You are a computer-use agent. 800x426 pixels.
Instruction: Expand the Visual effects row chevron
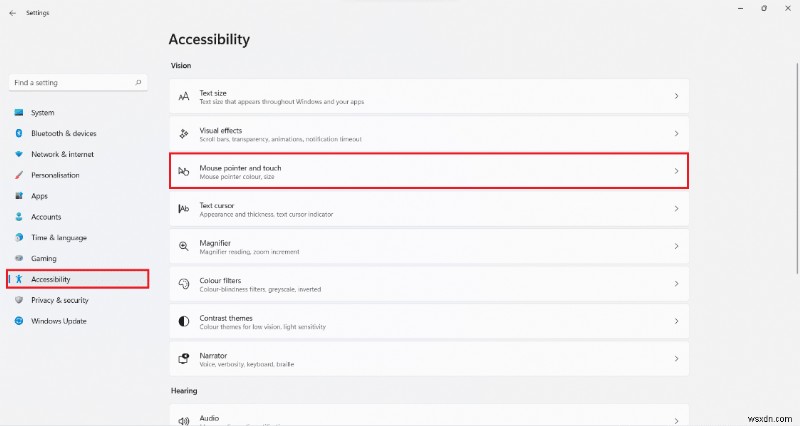click(676, 133)
